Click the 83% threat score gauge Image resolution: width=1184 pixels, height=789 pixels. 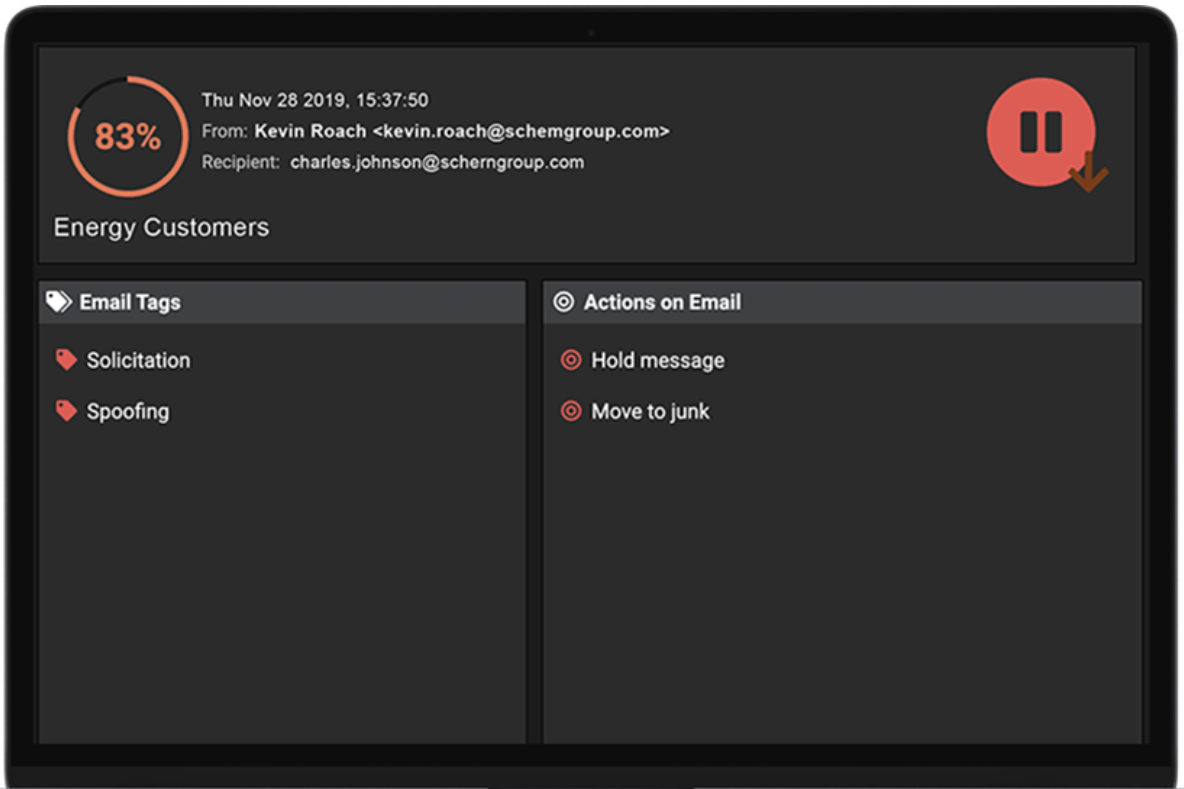128,136
